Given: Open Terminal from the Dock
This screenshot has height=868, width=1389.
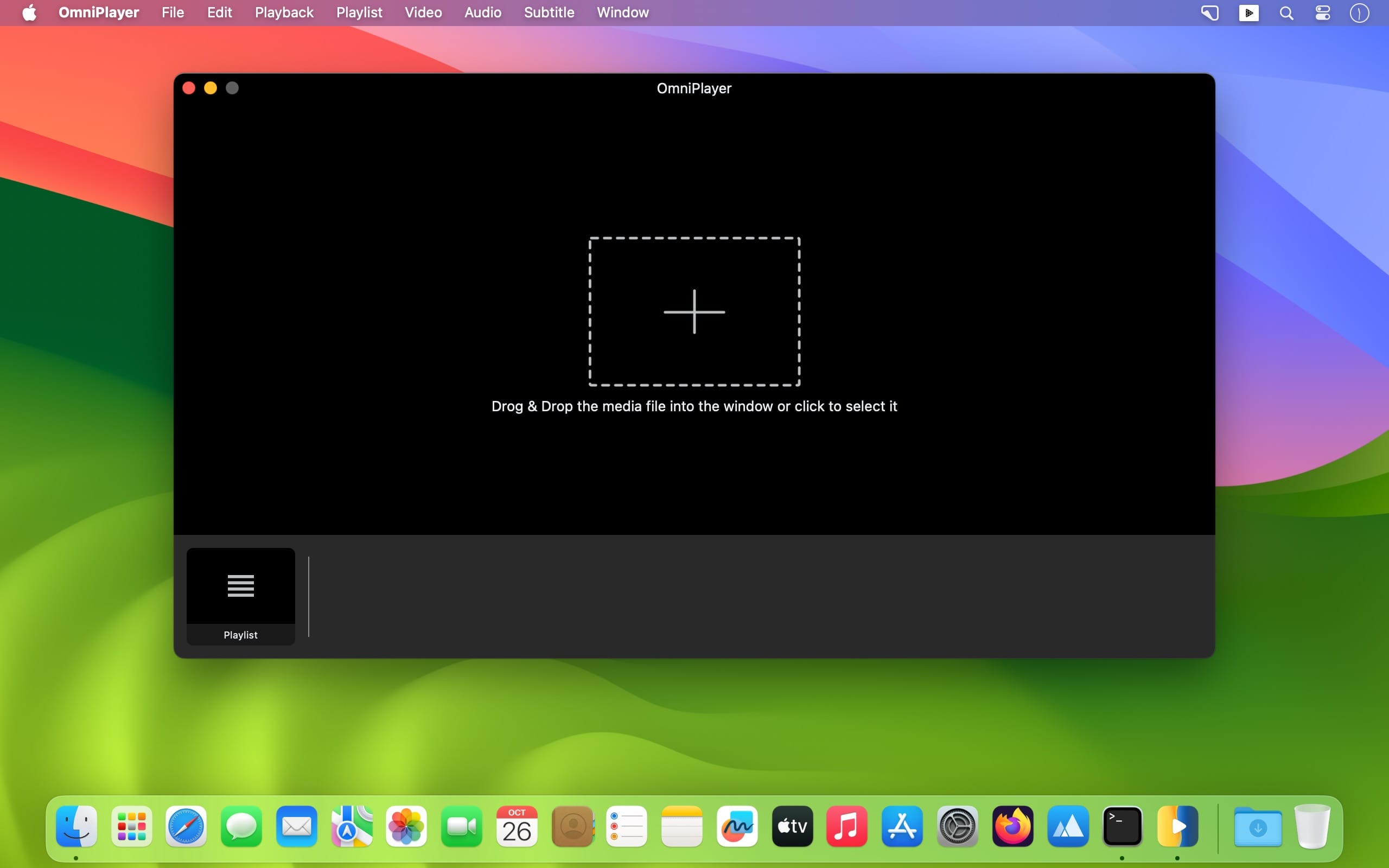Looking at the screenshot, I should pos(1122,827).
